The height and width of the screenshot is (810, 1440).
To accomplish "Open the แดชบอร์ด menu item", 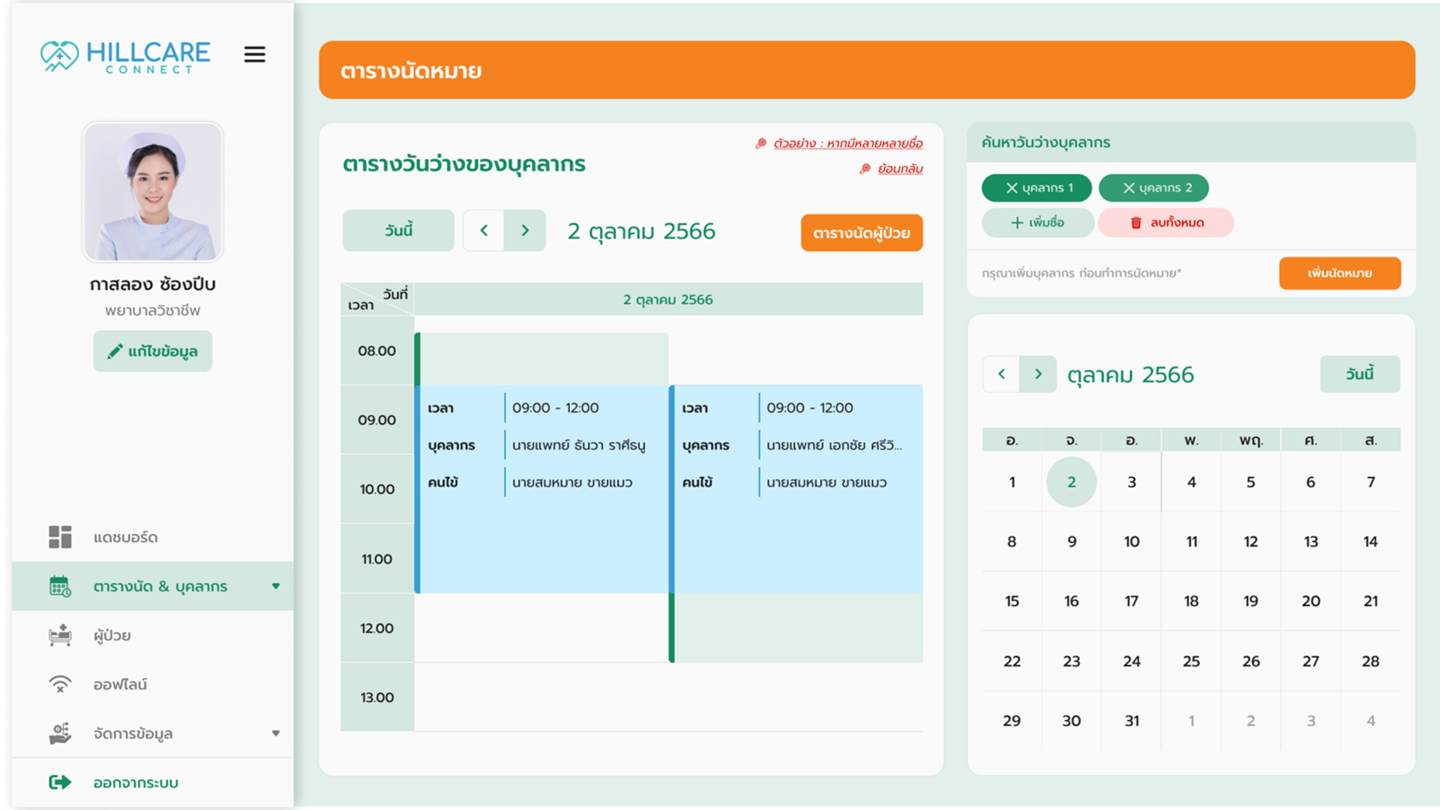I will coord(125,537).
